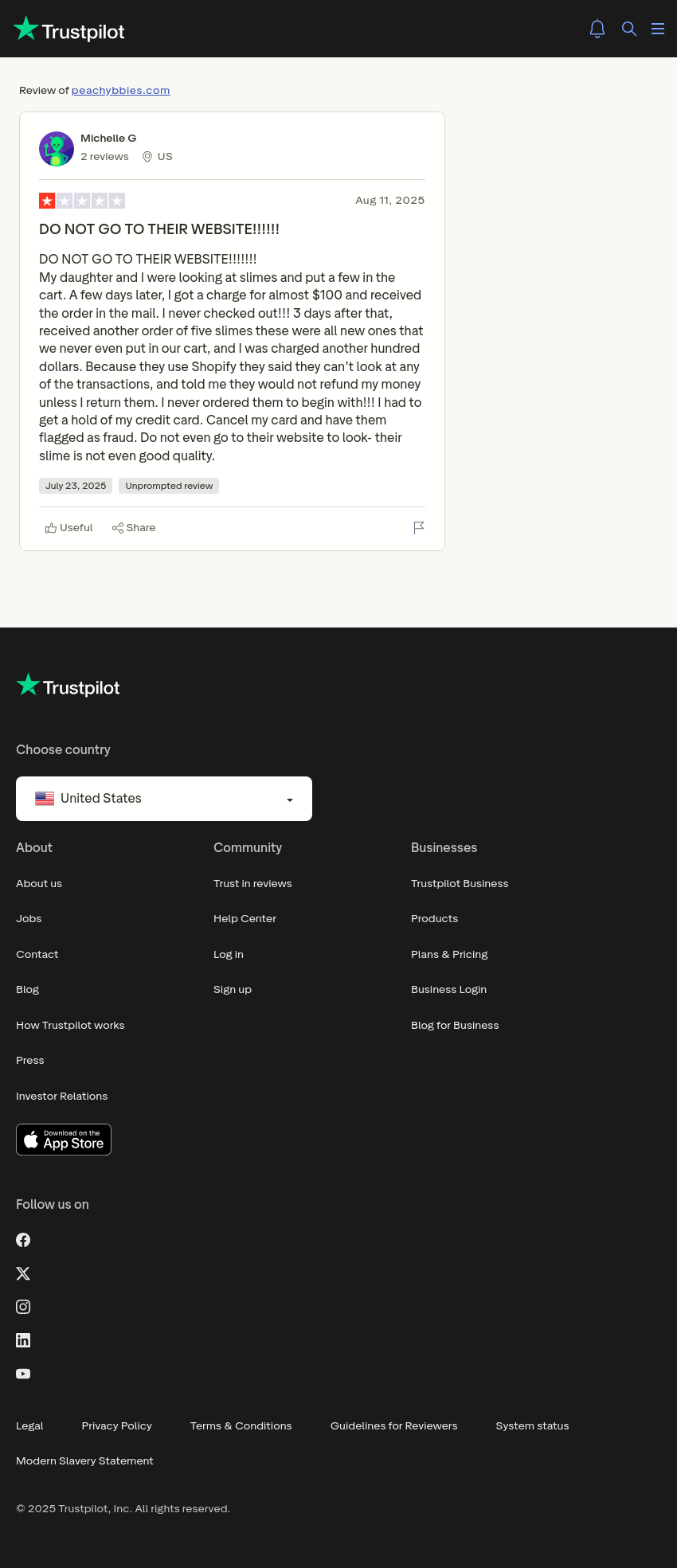The height and width of the screenshot is (1568, 677).
Task: Click Download on the App Store badge
Action: click(64, 1140)
